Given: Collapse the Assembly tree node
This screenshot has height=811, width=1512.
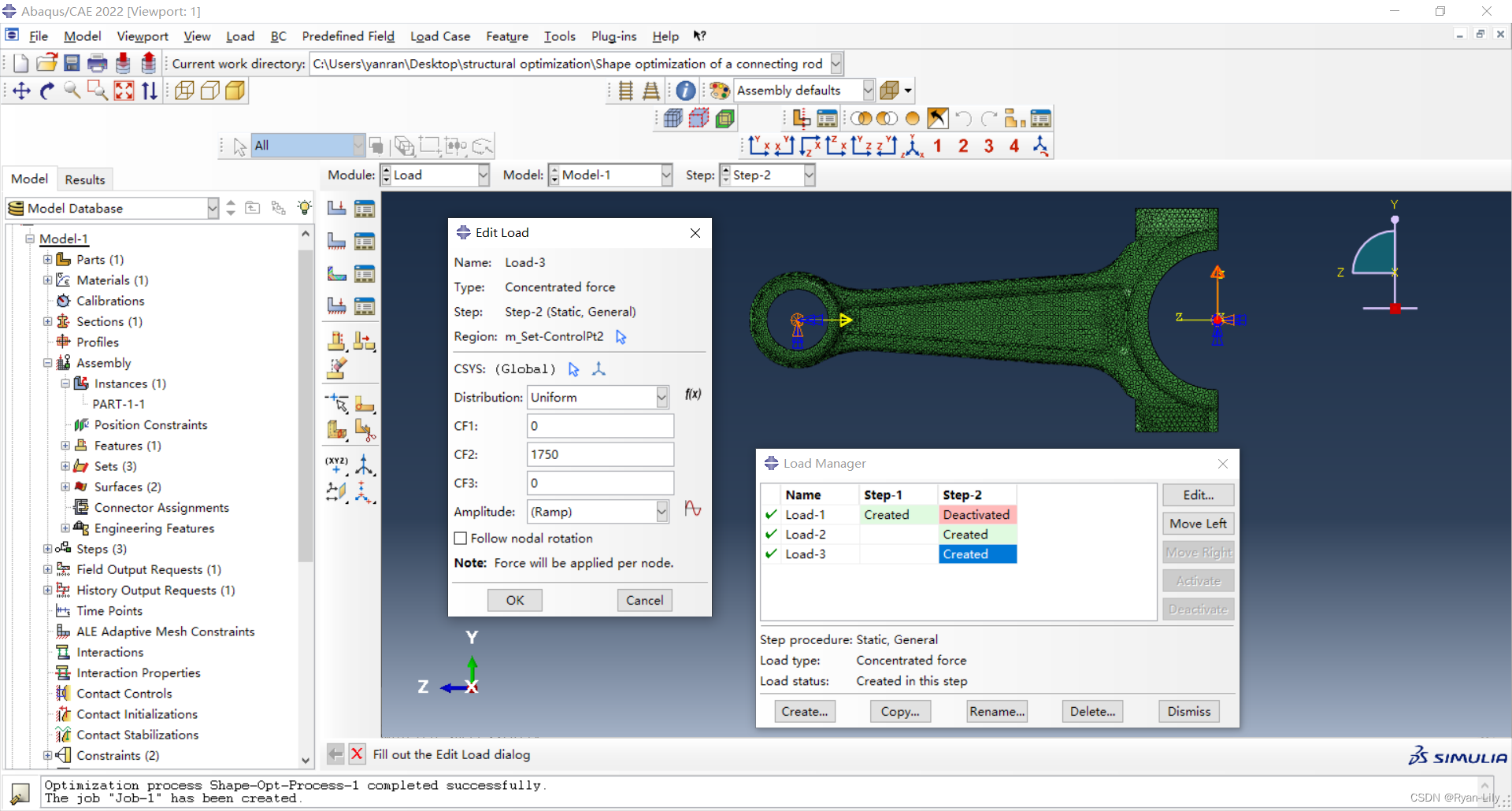Looking at the screenshot, I should tap(47, 363).
